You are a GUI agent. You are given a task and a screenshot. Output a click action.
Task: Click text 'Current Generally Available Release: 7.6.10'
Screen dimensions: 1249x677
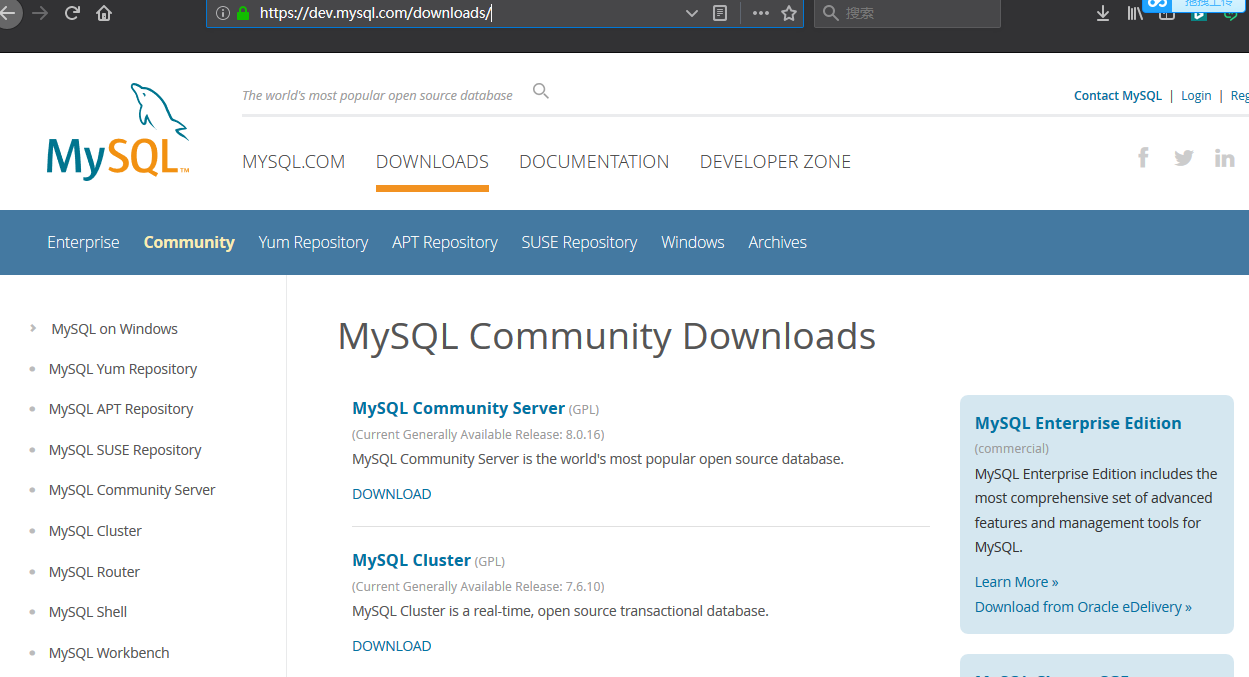(x=478, y=587)
